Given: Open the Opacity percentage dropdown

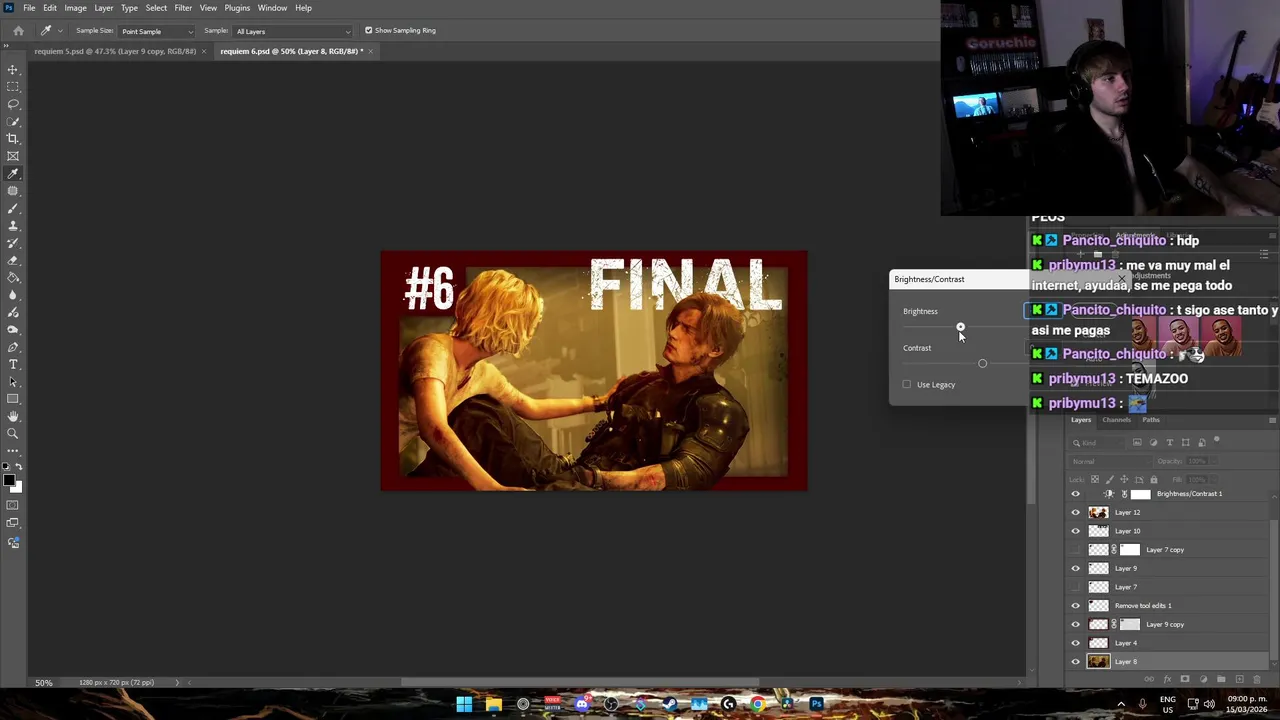Looking at the screenshot, I should pyautogui.click(x=1214, y=461).
